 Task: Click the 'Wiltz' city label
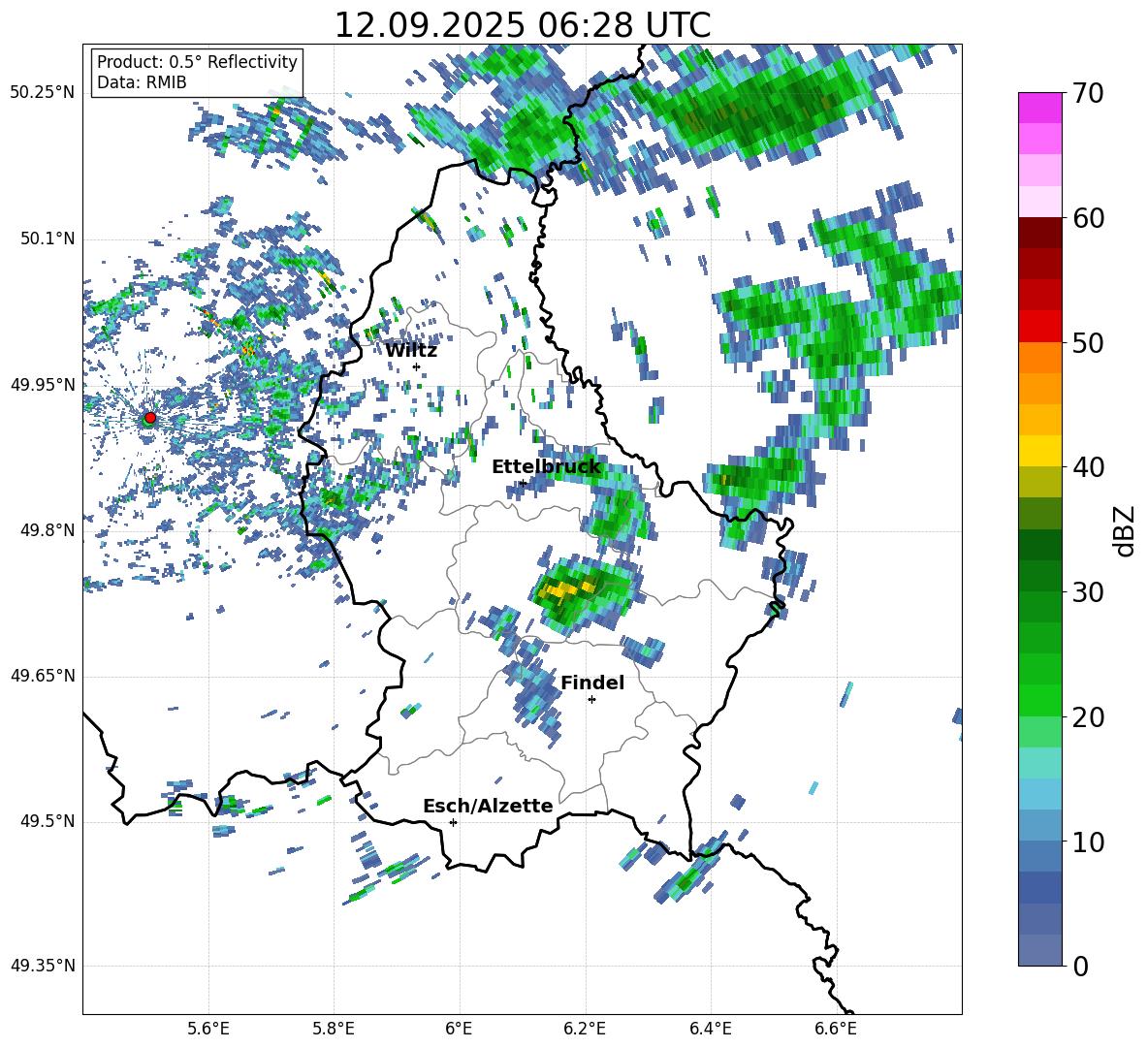click(x=411, y=351)
